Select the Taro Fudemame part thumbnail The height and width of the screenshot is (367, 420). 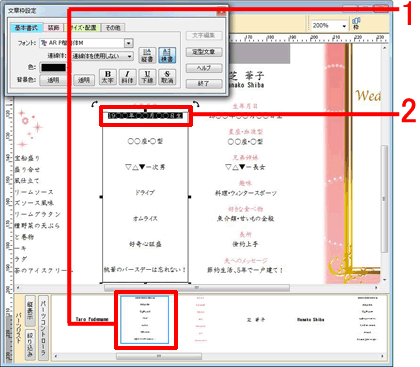click(92, 319)
